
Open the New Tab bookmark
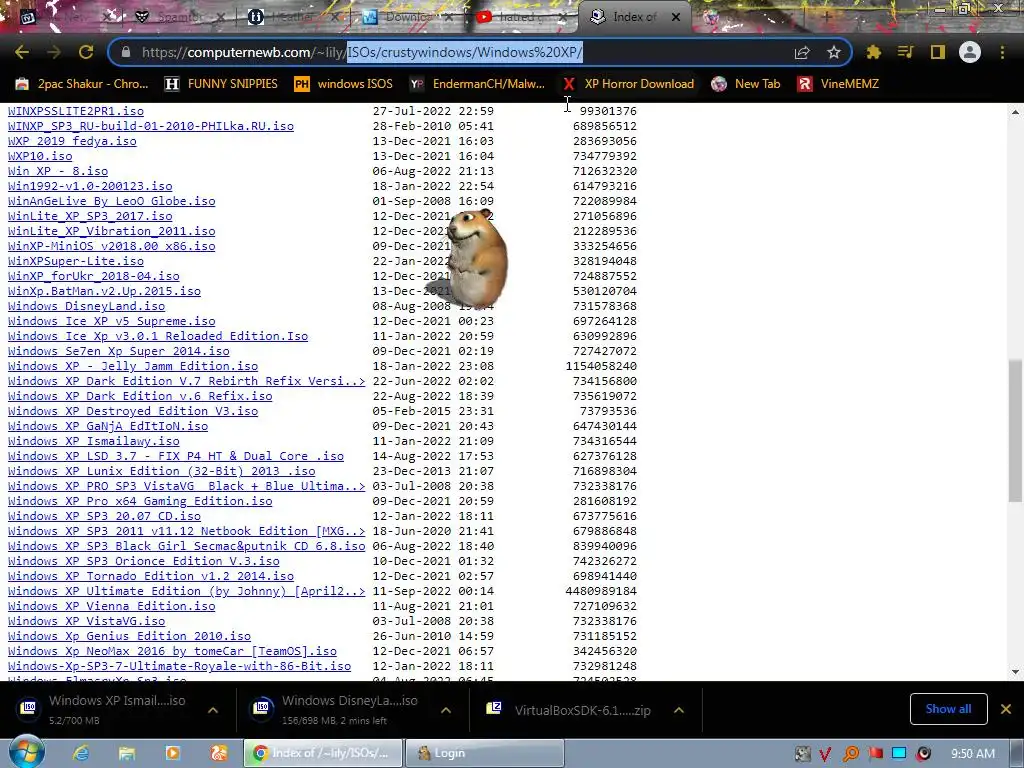coord(746,84)
